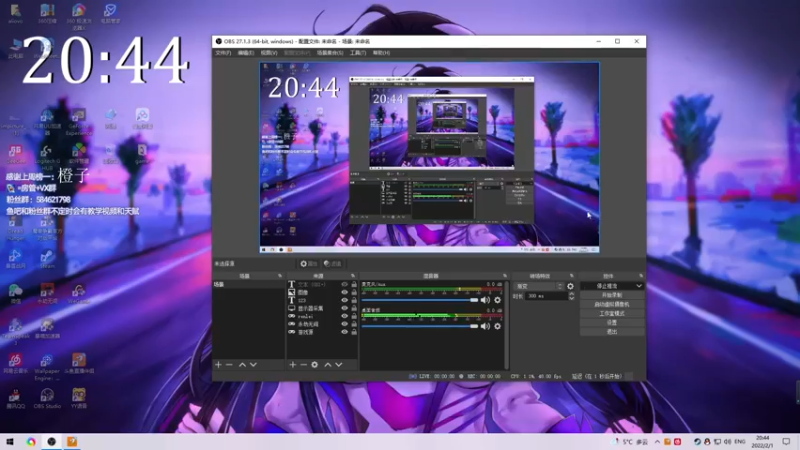Toggle visibility of 显示器采集 source
This screenshot has width=800, height=450.
[x=344, y=308]
